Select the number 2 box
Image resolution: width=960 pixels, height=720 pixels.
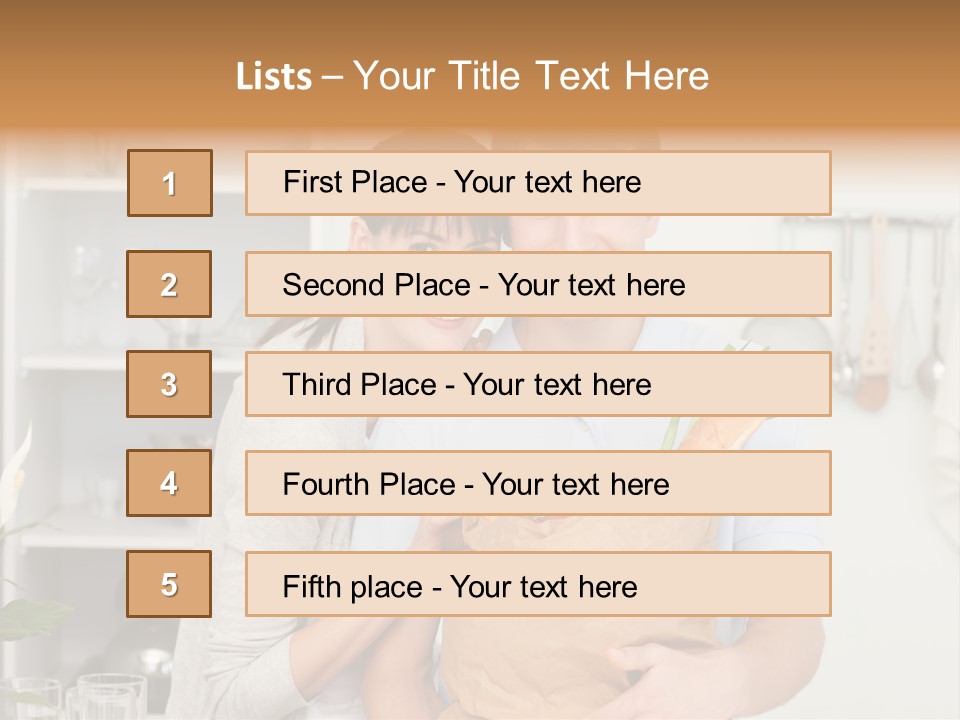(x=169, y=284)
